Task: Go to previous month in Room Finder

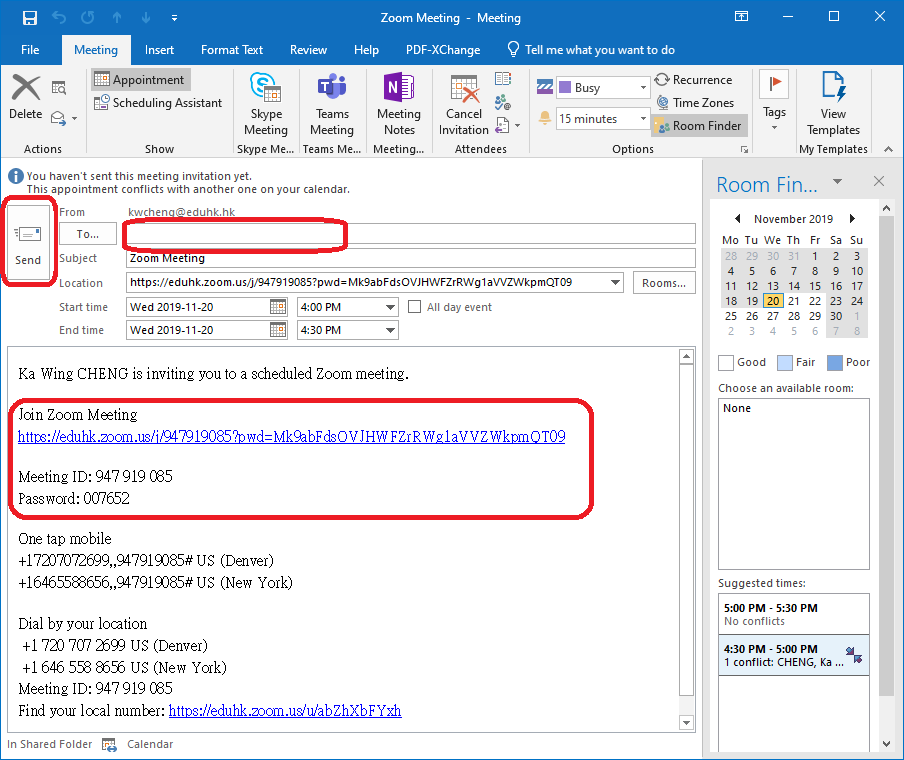Action: pos(737,219)
